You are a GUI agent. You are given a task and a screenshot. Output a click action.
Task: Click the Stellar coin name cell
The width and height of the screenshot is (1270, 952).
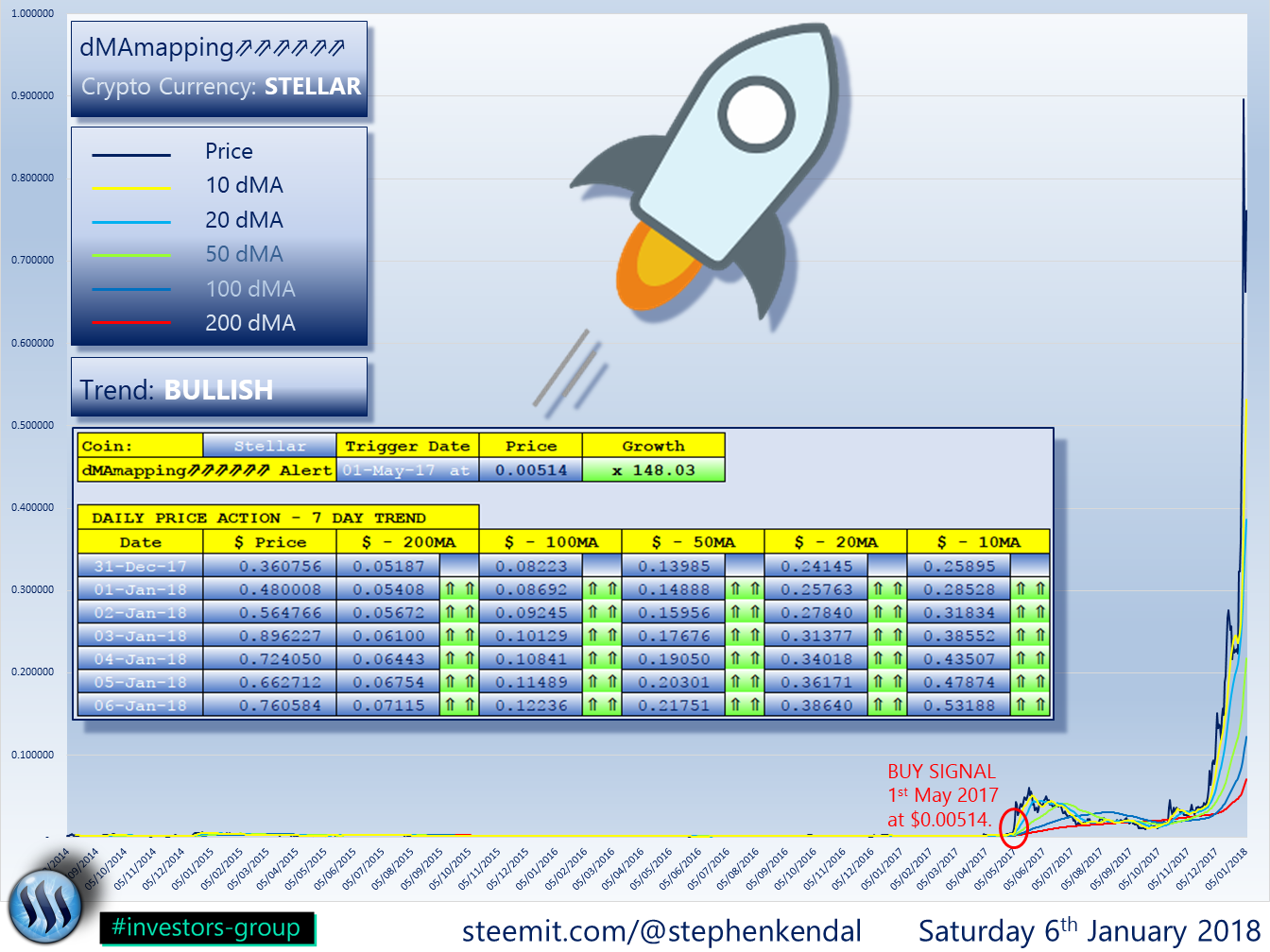(x=269, y=446)
